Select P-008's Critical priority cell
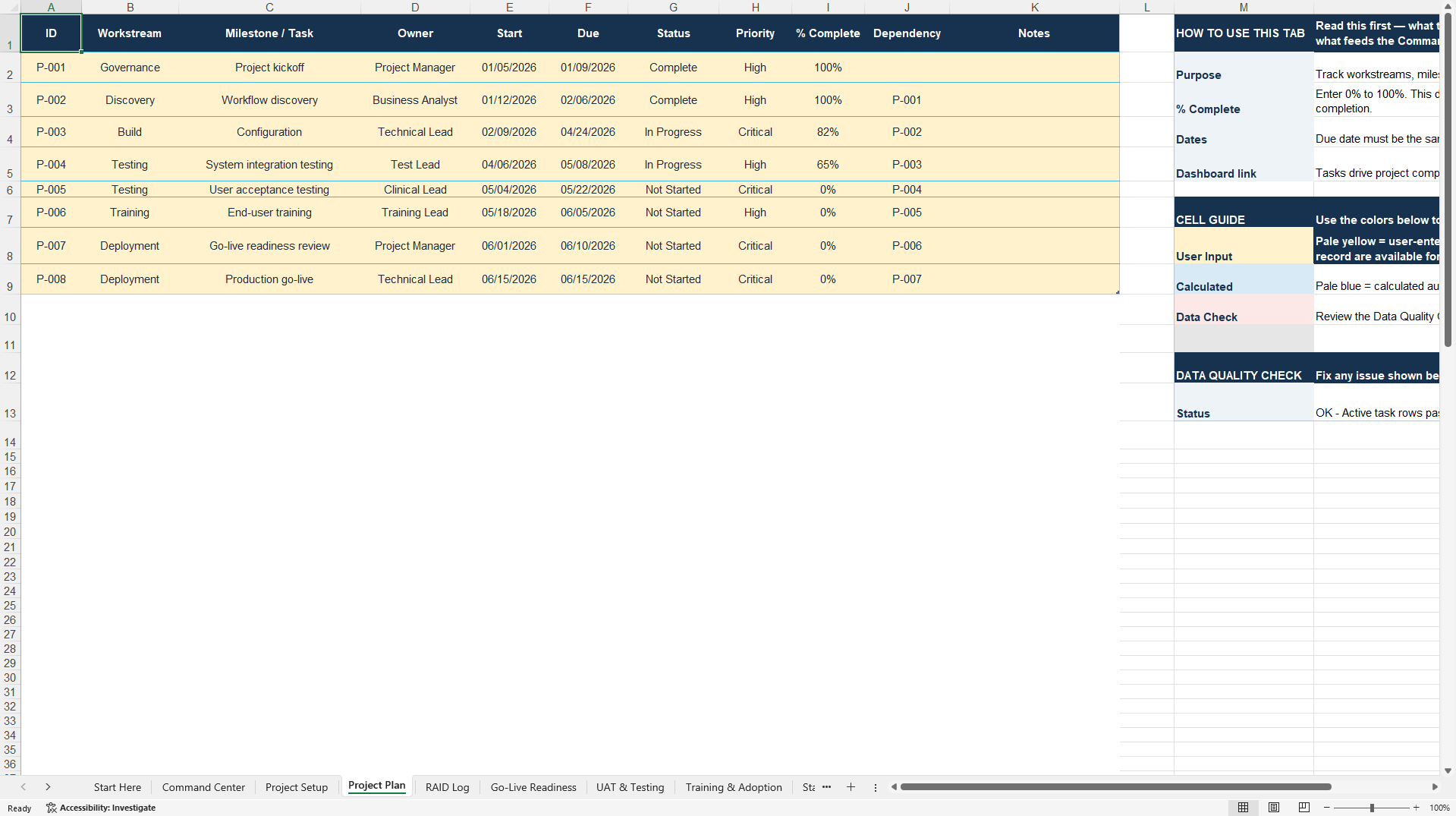 click(x=755, y=279)
